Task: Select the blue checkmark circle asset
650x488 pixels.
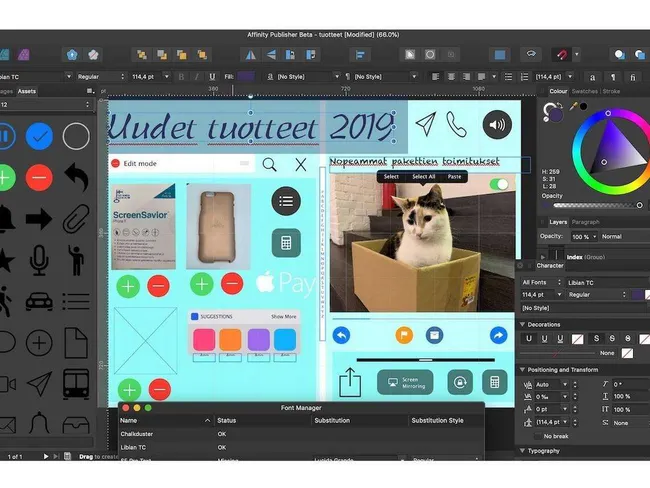Action: pos(39,135)
